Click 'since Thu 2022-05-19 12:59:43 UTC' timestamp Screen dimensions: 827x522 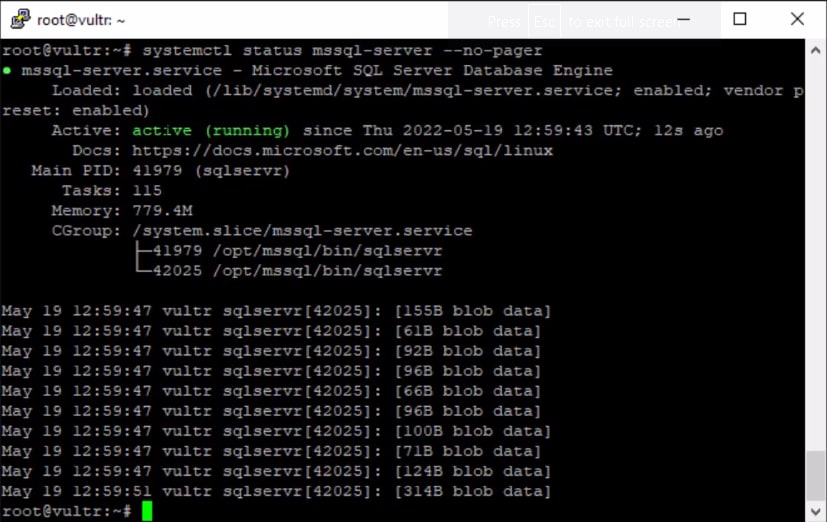pyautogui.click(x=472, y=130)
